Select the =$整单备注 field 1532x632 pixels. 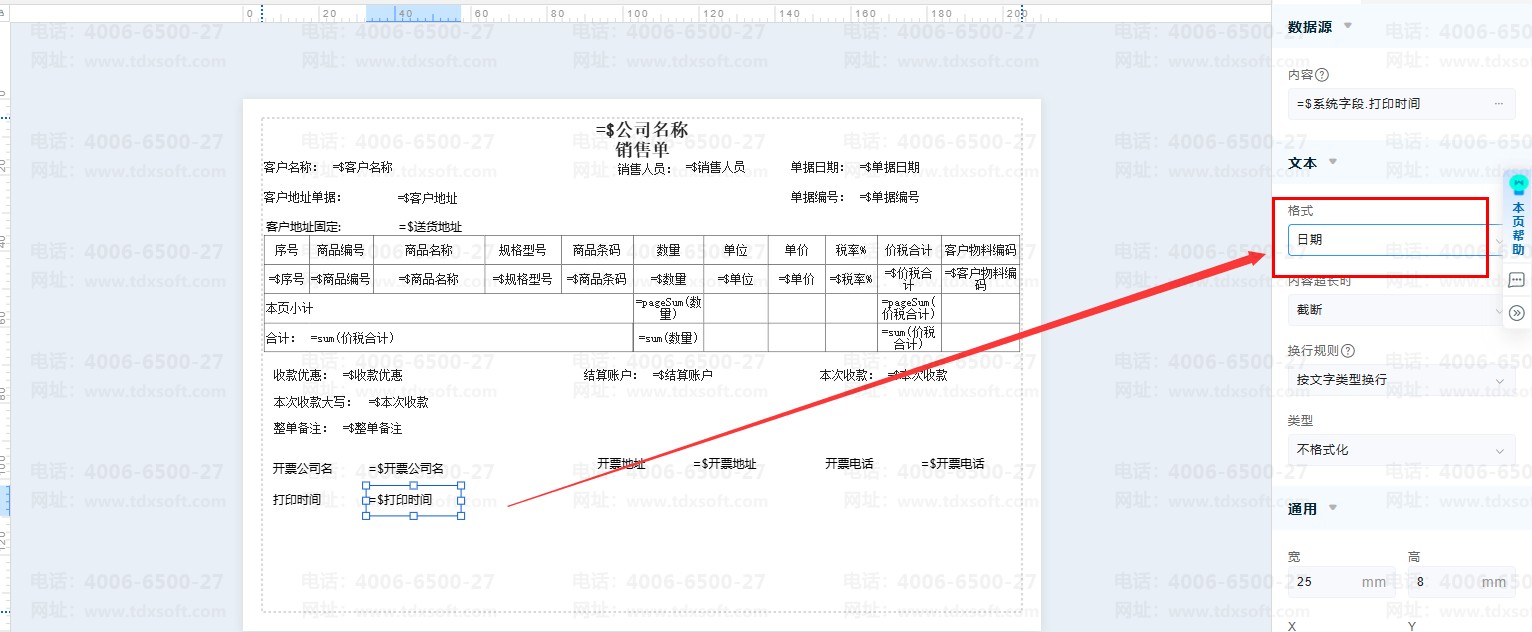[372, 428]
